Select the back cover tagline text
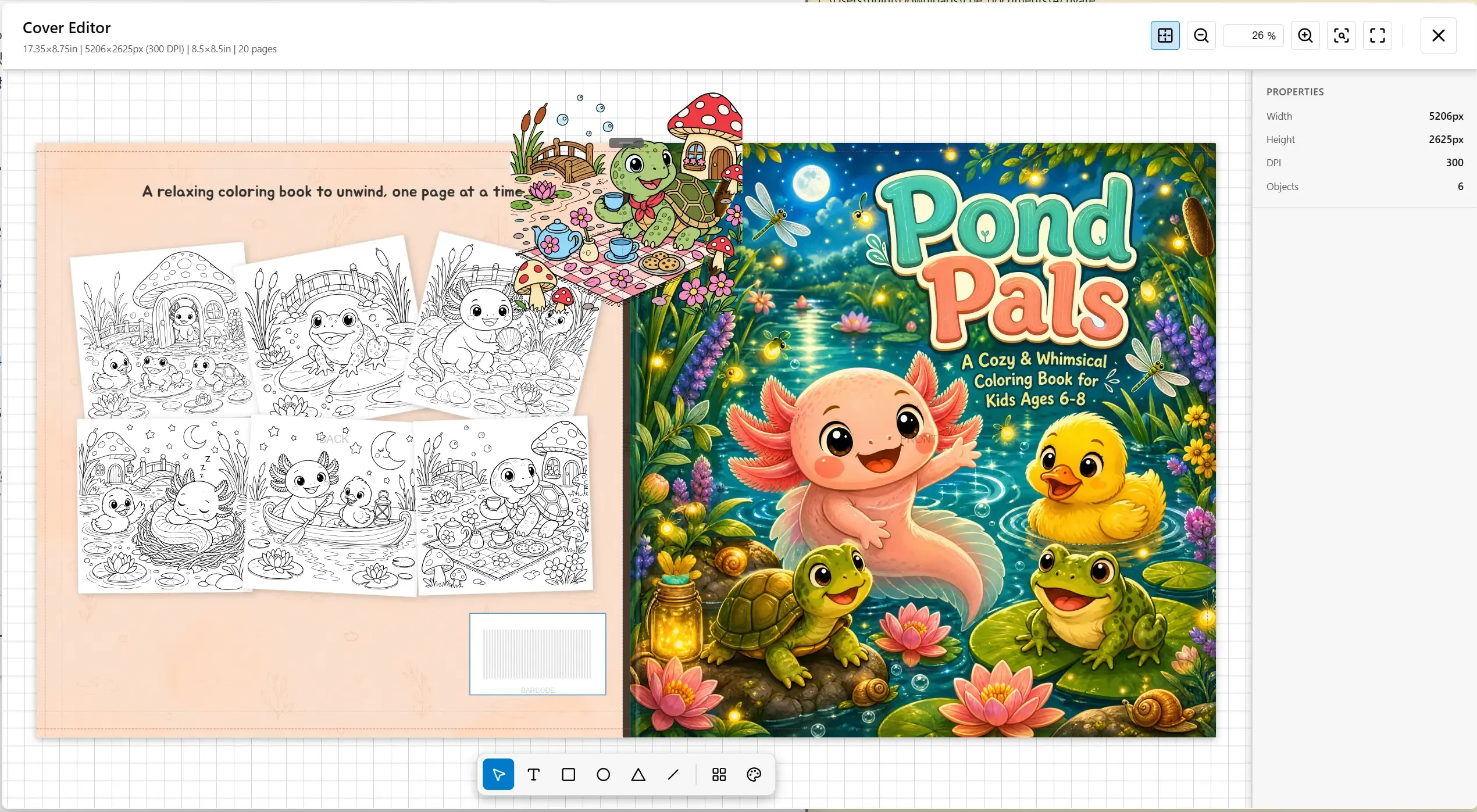This screenshot has width=1477, height=812. [333, 191]
